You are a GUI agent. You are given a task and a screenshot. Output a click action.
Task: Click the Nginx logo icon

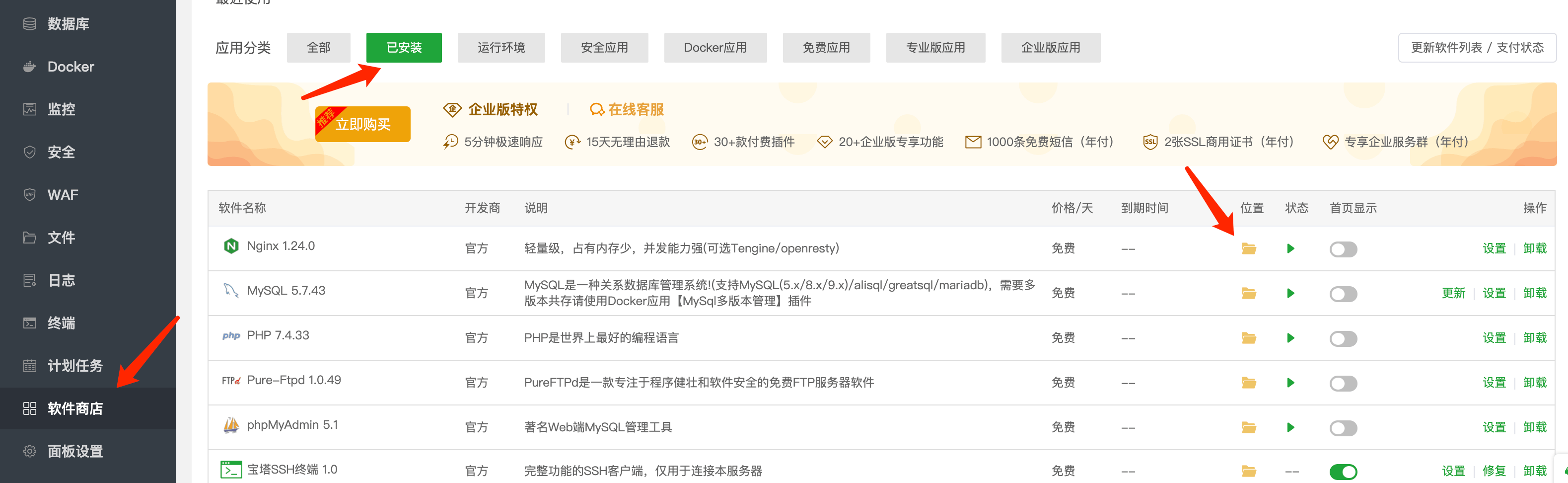(x=231, y=246)
